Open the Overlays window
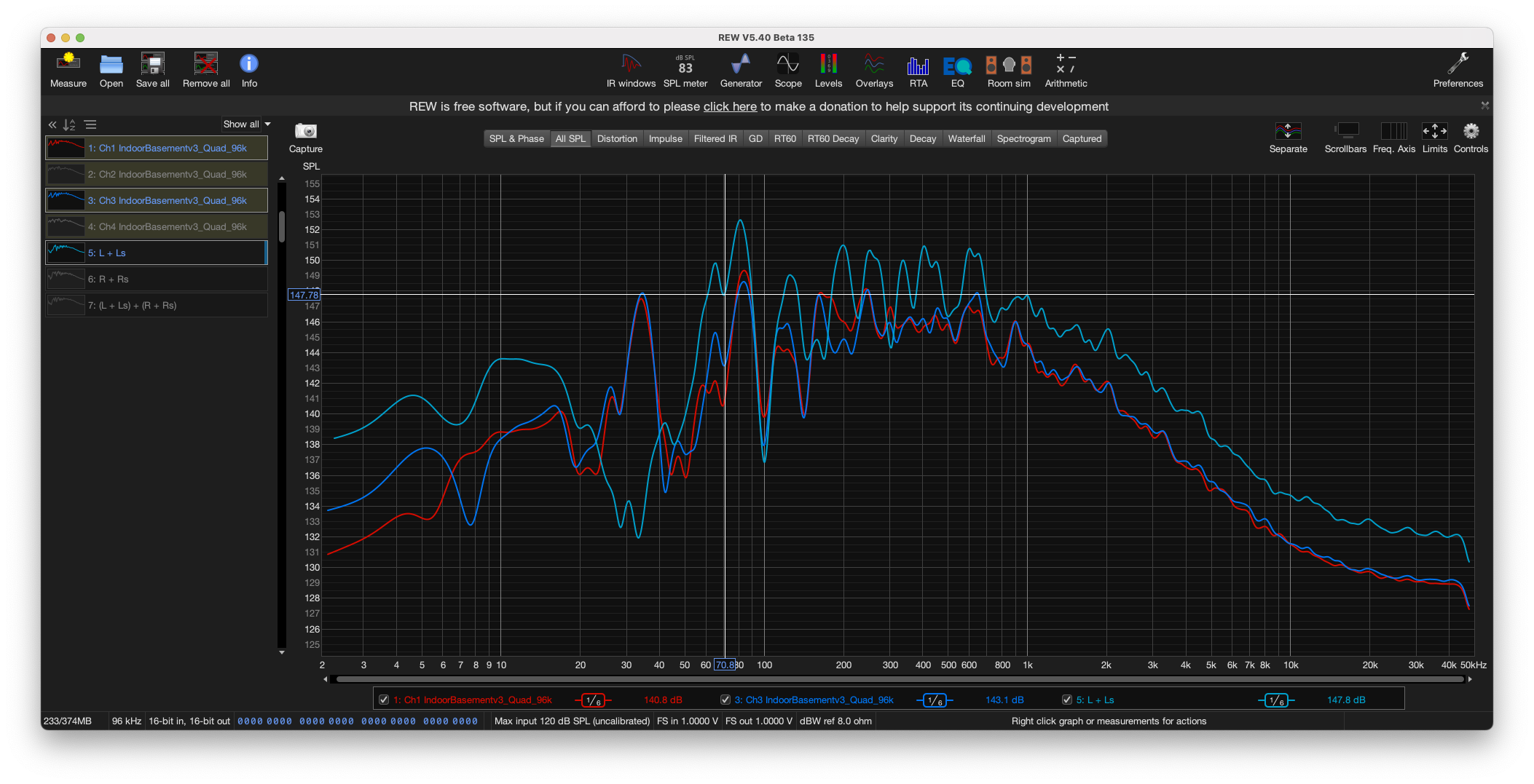 tap(874, 71)
